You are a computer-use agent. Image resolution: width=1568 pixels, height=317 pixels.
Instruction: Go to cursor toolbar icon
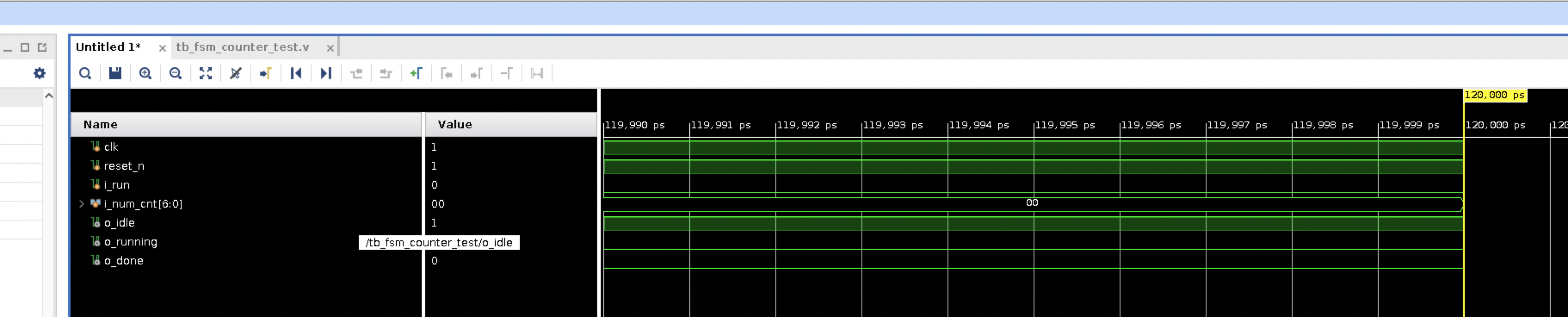click(x=266, y=74)
